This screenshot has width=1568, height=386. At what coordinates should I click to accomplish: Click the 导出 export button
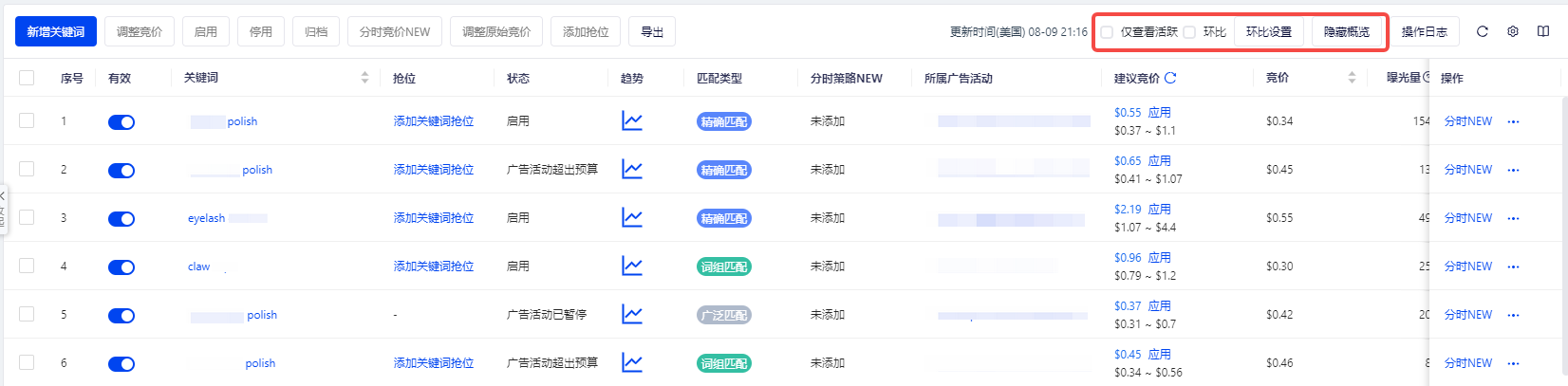pyautogui.click(x=652, y=31)
